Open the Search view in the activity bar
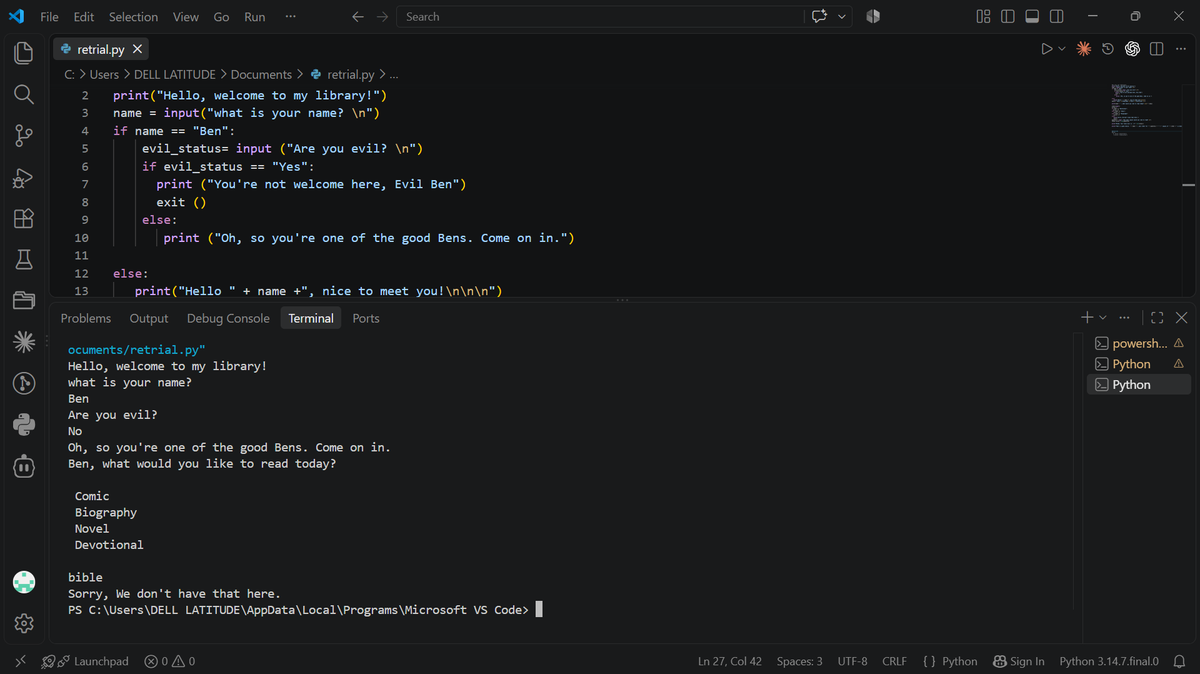Image resolution: width=1200 pixels, height=674 pixels. coord(24,94)
